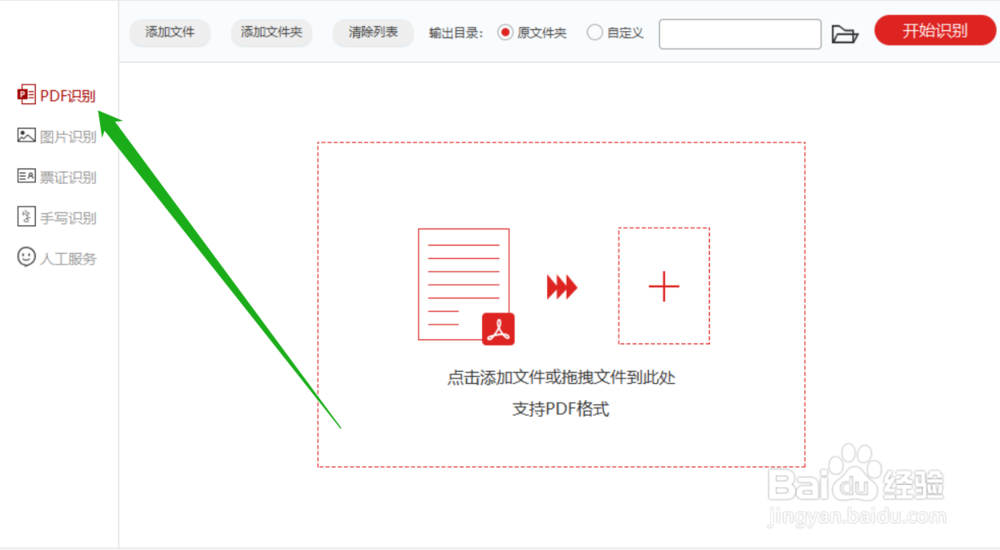The width and height of the screenshot is (1000, 550).
Task: Click the 添加文件 button
Action: 170,33
